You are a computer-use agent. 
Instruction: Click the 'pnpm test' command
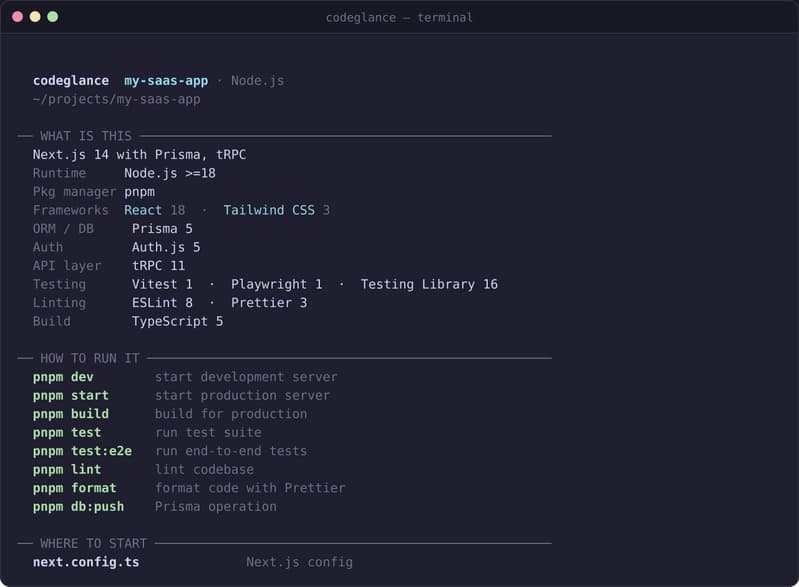[x=67, y=433]
